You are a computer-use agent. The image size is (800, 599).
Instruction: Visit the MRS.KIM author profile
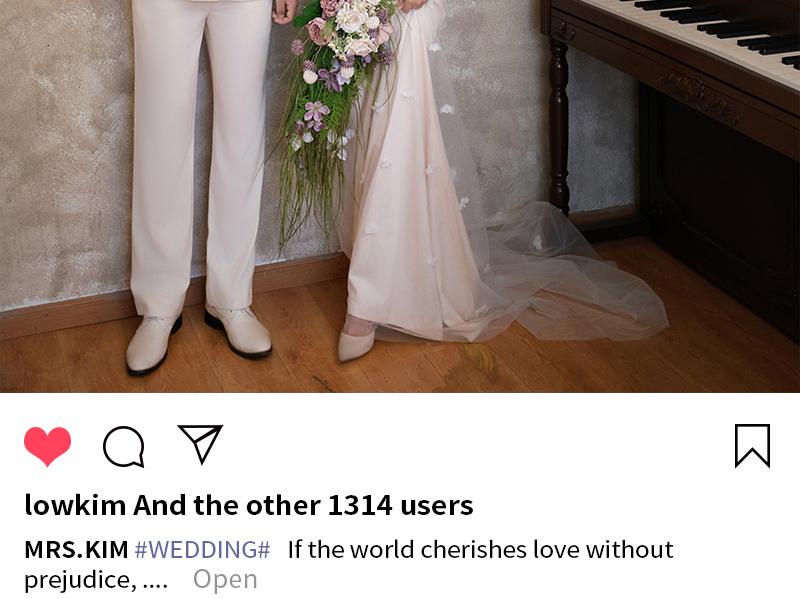pyautogui.click(x=76, y=550)
